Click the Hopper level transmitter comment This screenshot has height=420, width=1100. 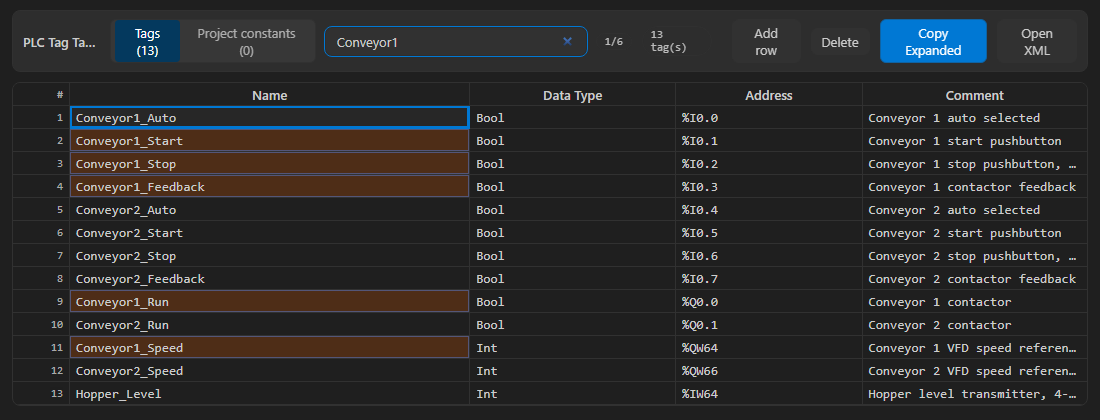(974, 393)
